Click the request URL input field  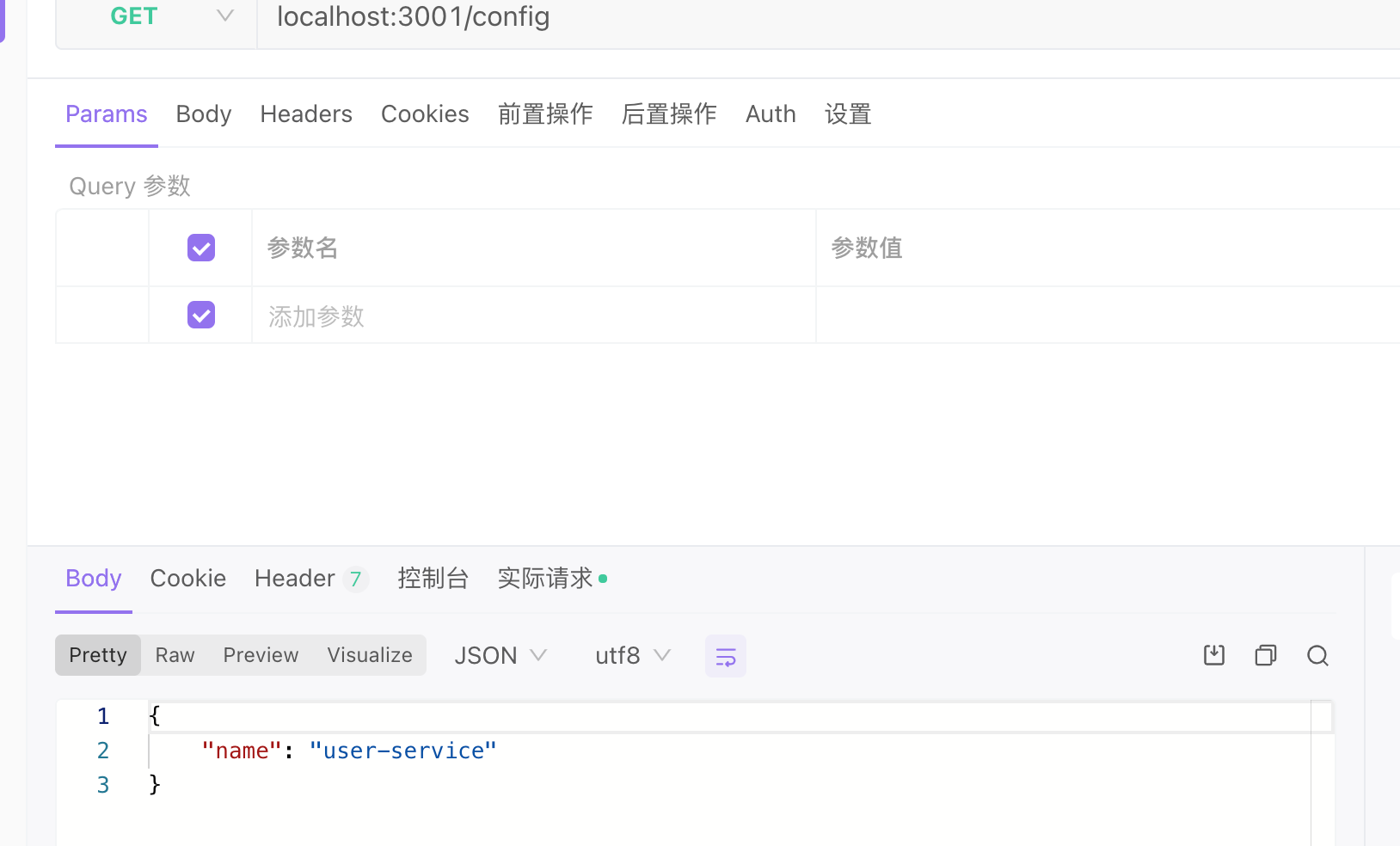coord(413,17)
